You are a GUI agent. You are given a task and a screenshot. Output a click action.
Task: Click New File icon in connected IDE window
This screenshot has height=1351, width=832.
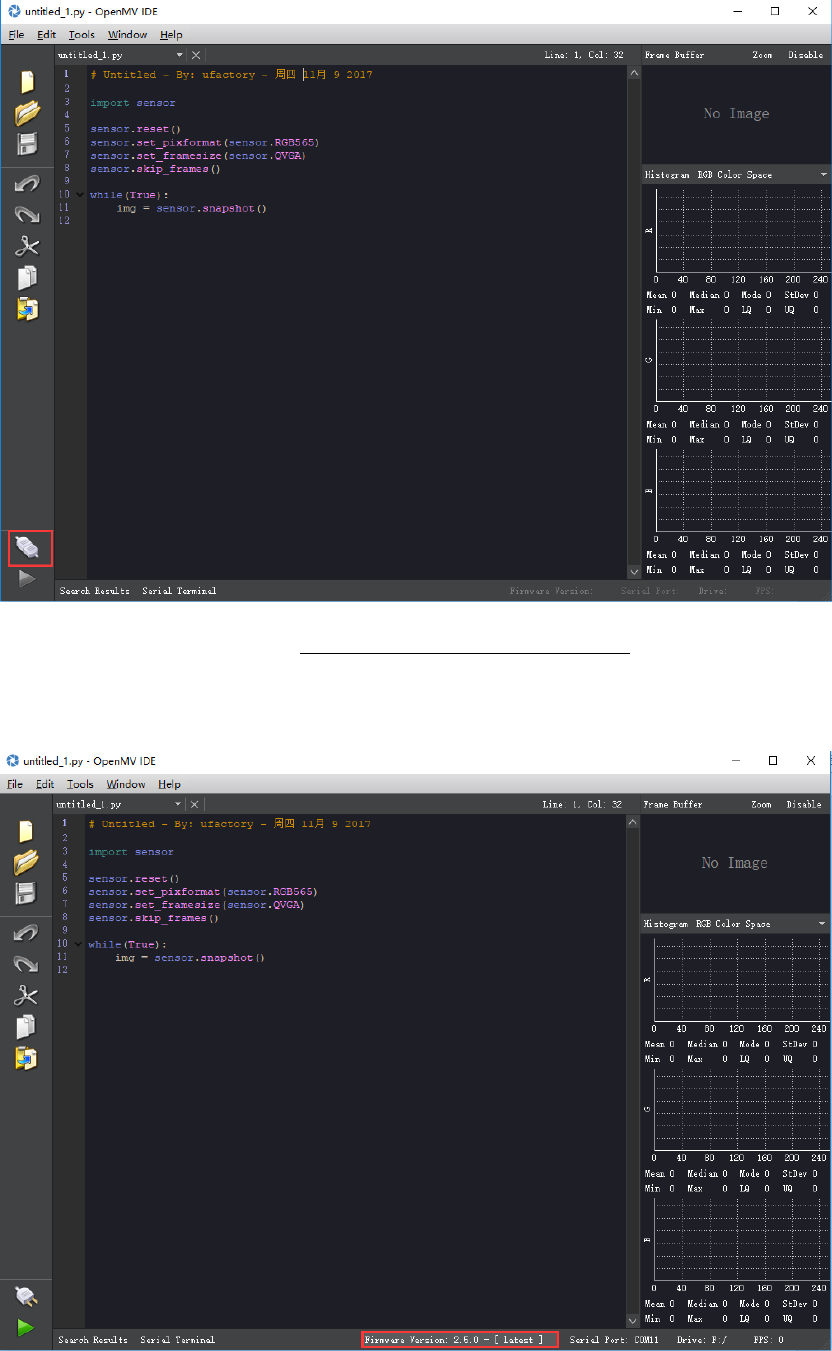click(25, 831)
